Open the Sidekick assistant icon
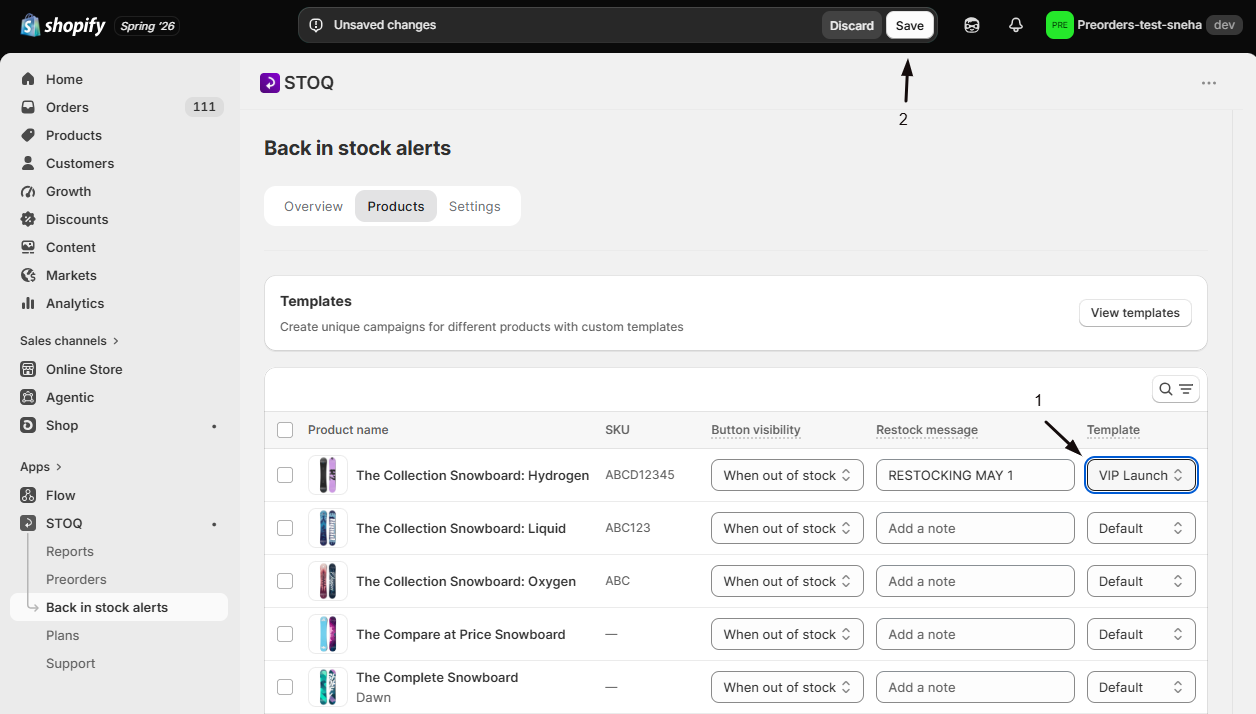 point(972,25)
